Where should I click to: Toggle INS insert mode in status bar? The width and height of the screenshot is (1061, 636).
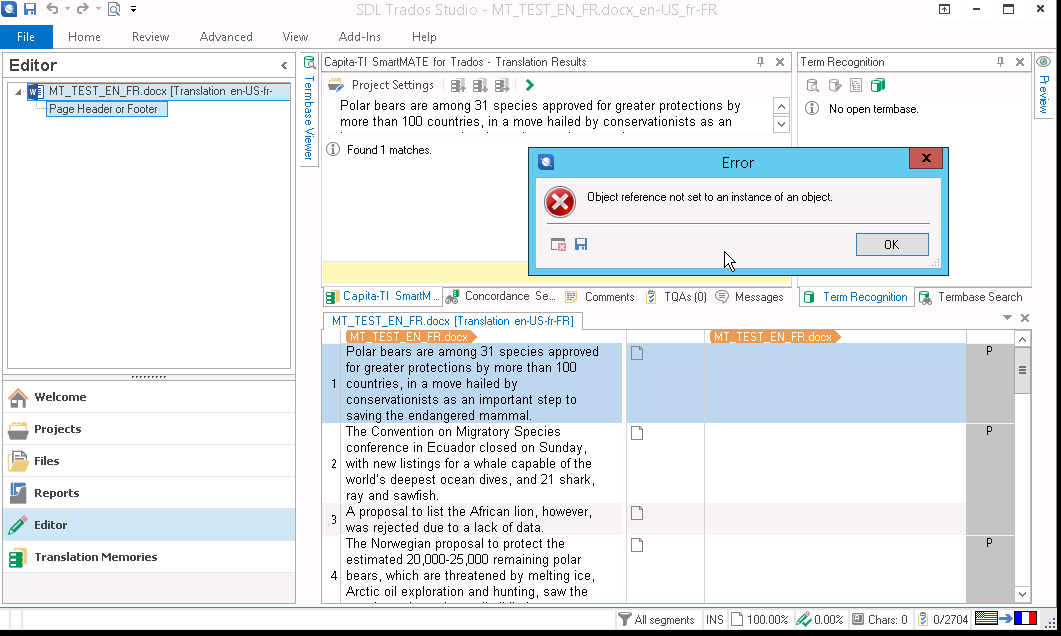(714, 620)
